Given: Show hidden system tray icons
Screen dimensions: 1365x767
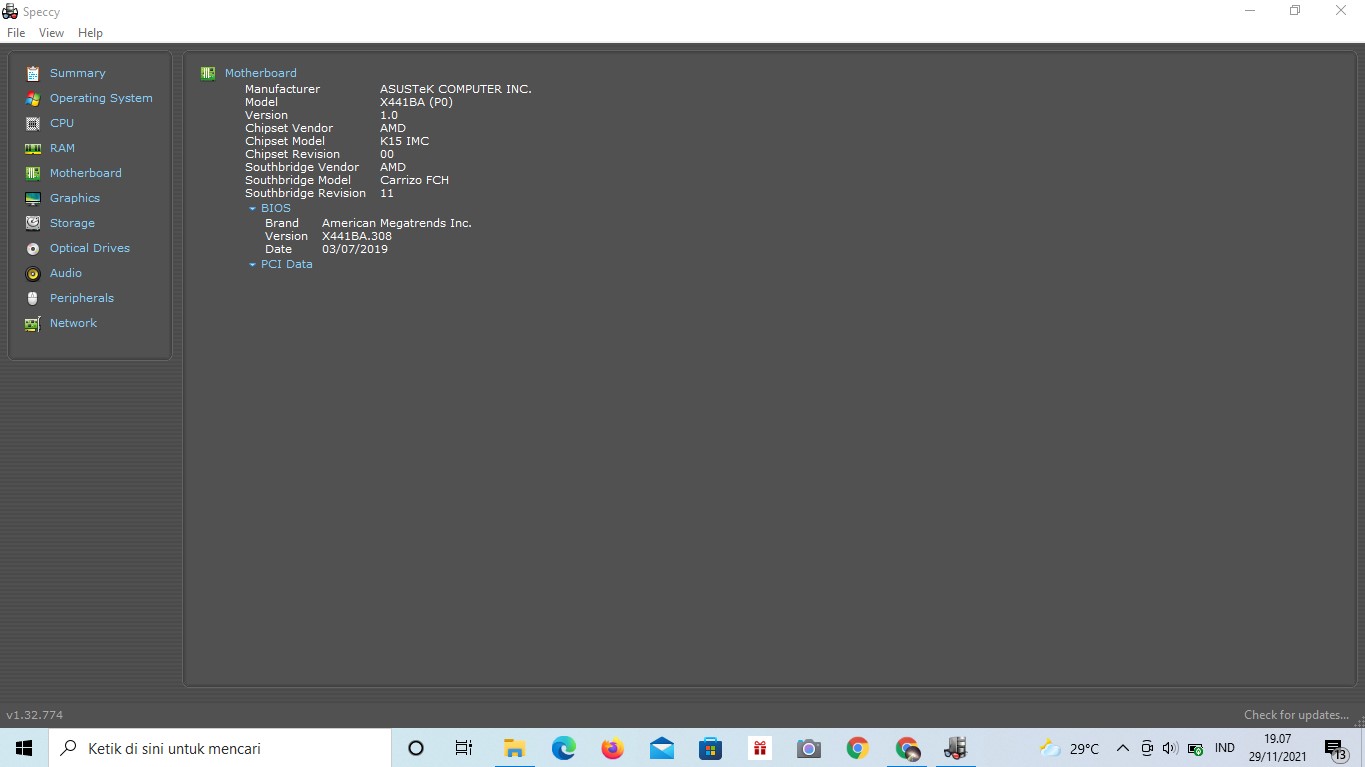Looking at the screenshot, I should pos(1122,748).
